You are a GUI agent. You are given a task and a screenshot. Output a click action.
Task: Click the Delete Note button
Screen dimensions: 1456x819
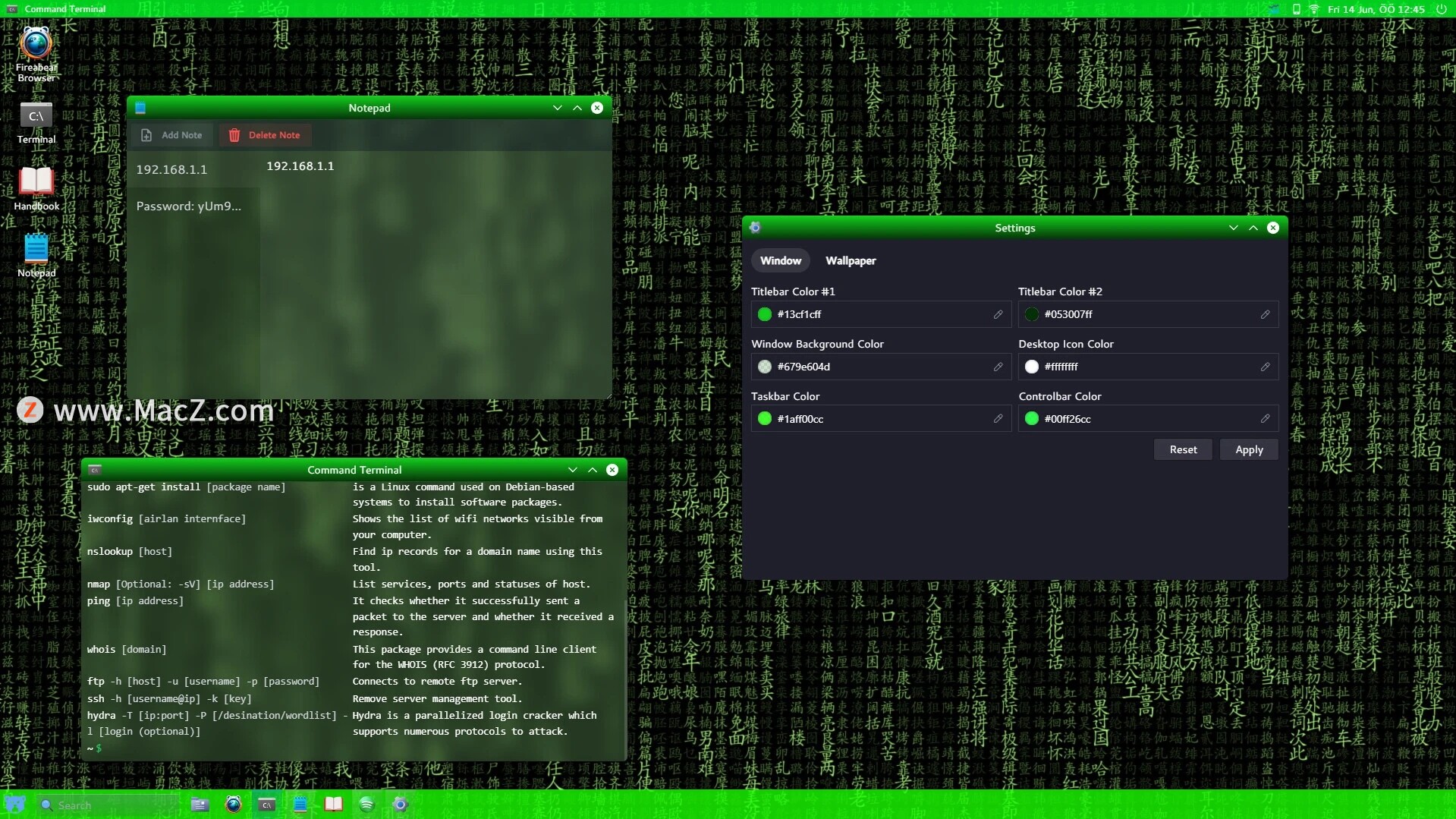(x=265, y=135)
